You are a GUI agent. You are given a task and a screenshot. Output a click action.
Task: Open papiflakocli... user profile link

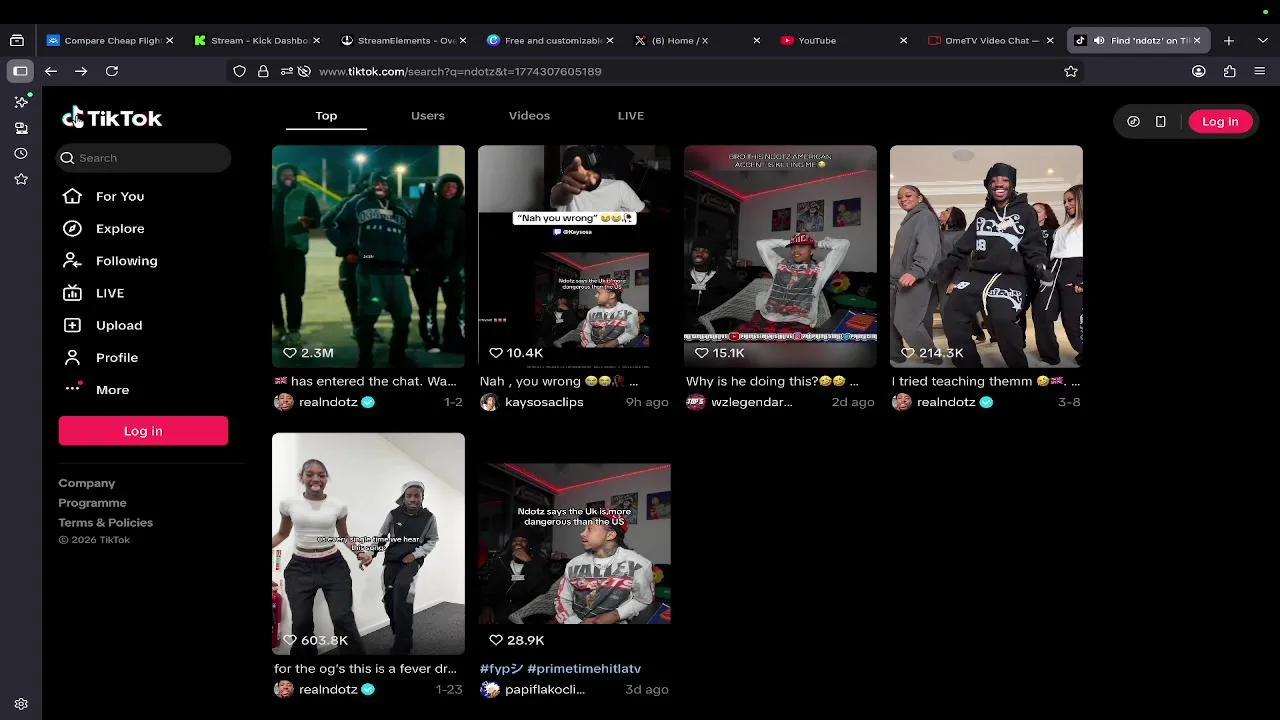(545, 689)
